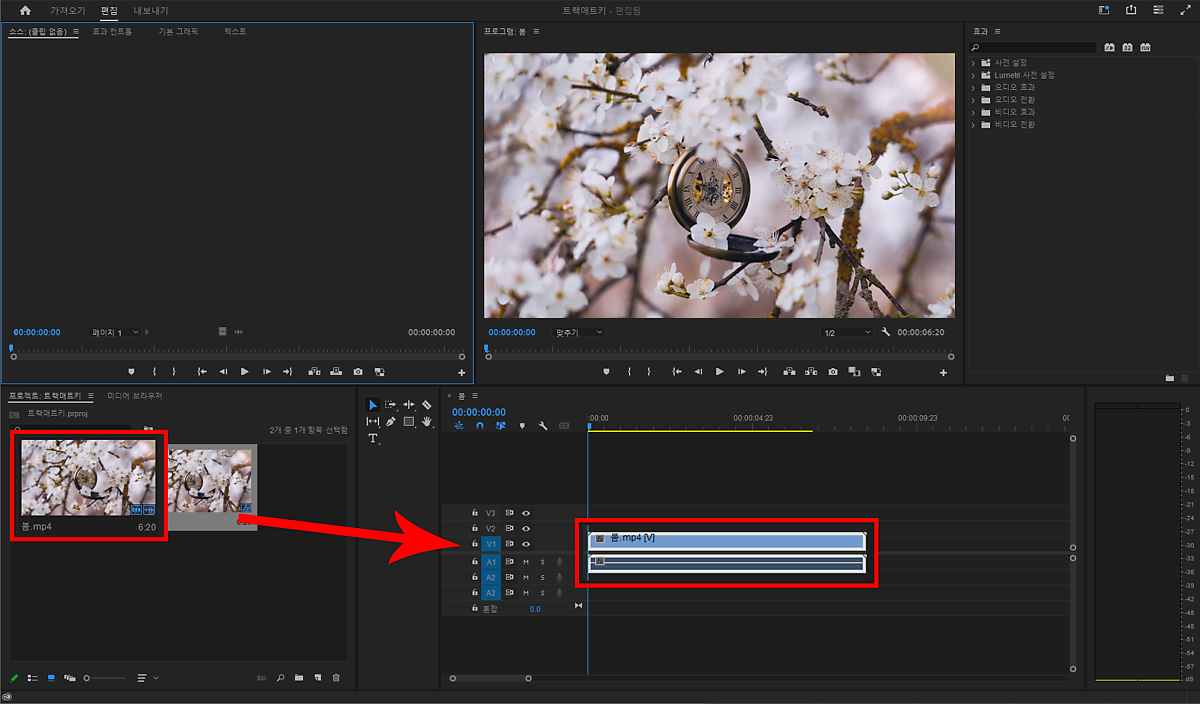Select the Razor tool in the toolbox
1200x704 pixels.
tap(427, 405)
